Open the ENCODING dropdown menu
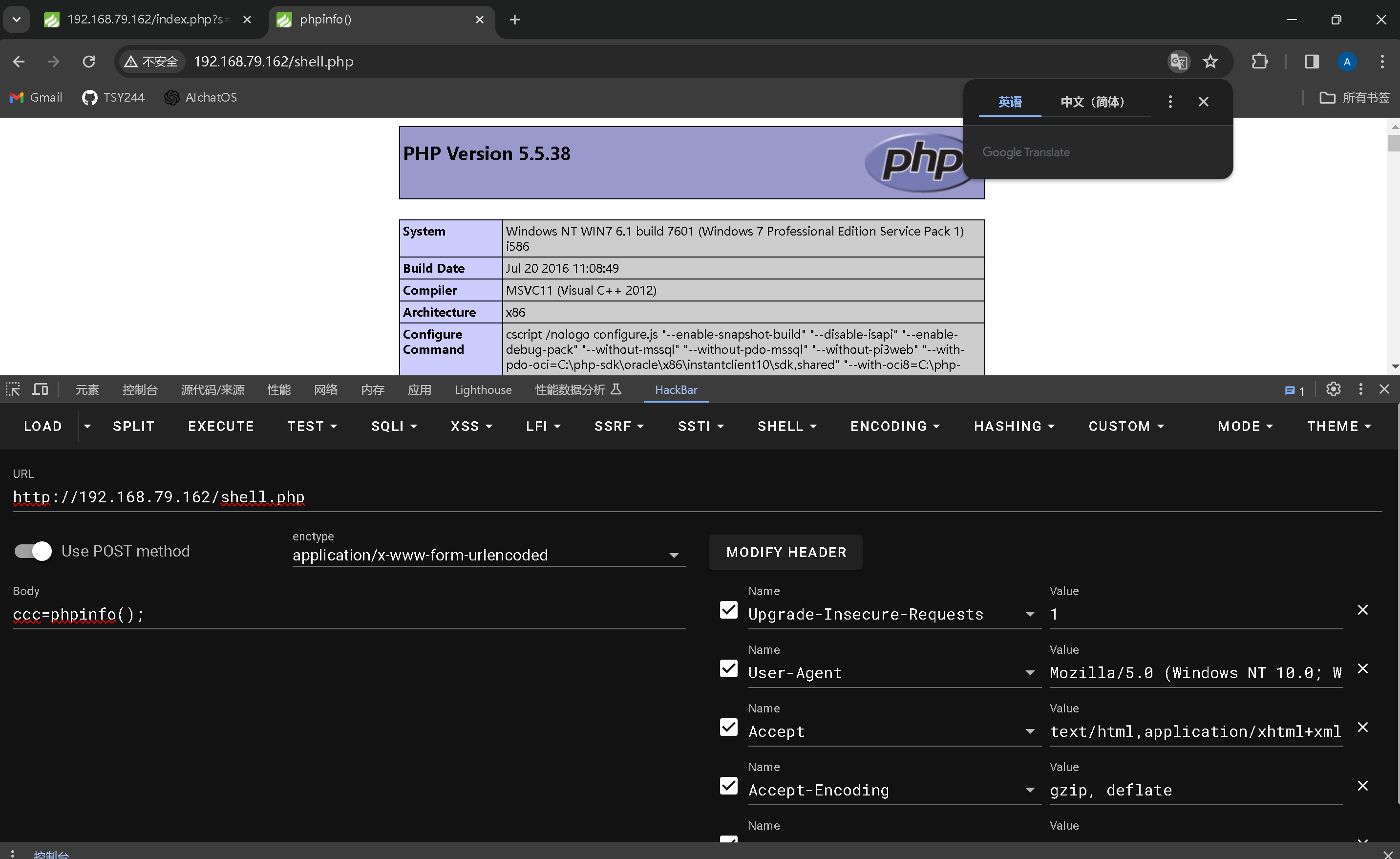Viewport: 1400px width, 859px height. (x=895, y=427)
